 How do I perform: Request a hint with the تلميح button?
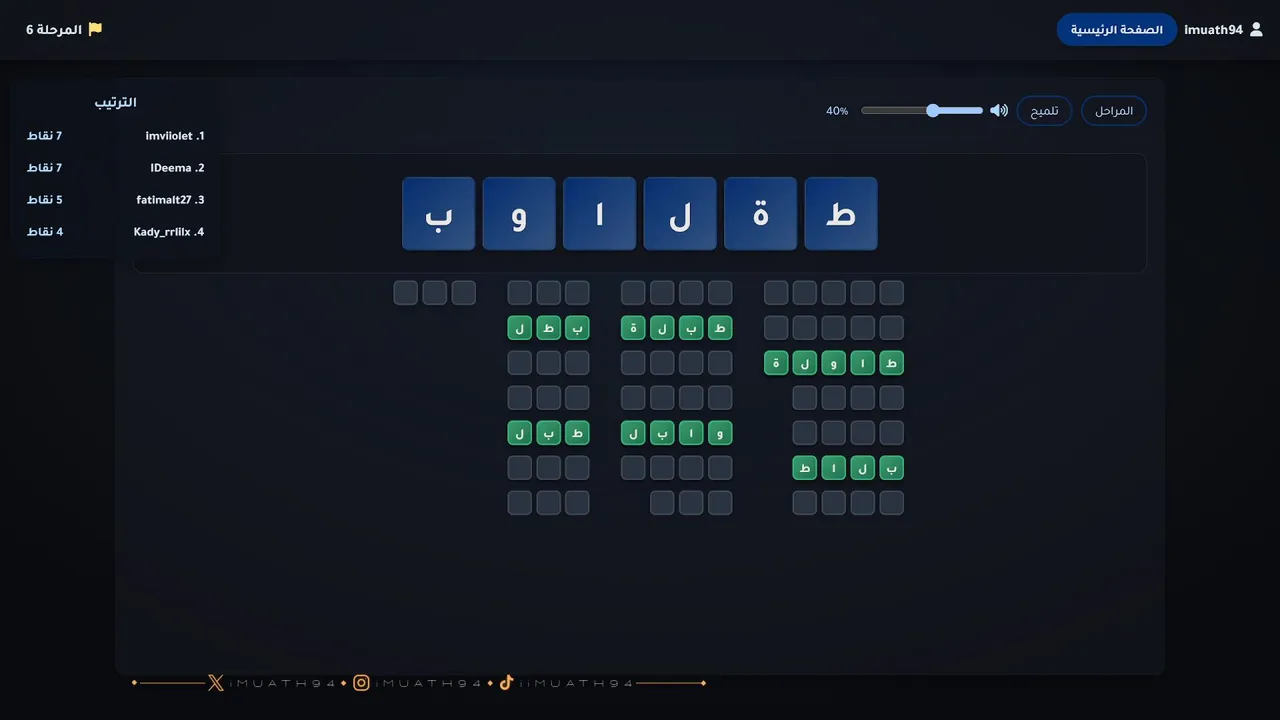(1045, 111)
